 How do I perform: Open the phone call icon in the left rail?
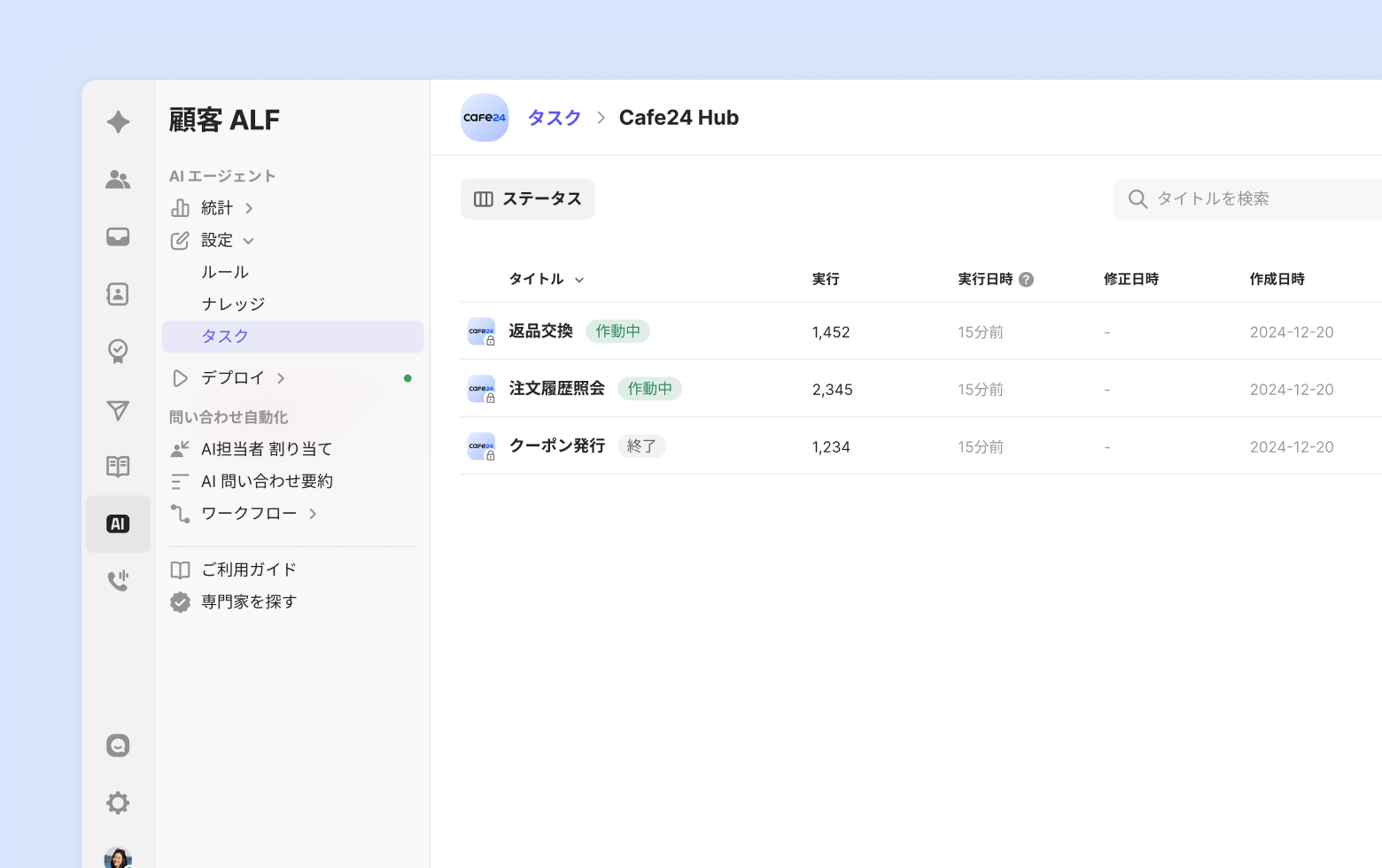point(118,580)
